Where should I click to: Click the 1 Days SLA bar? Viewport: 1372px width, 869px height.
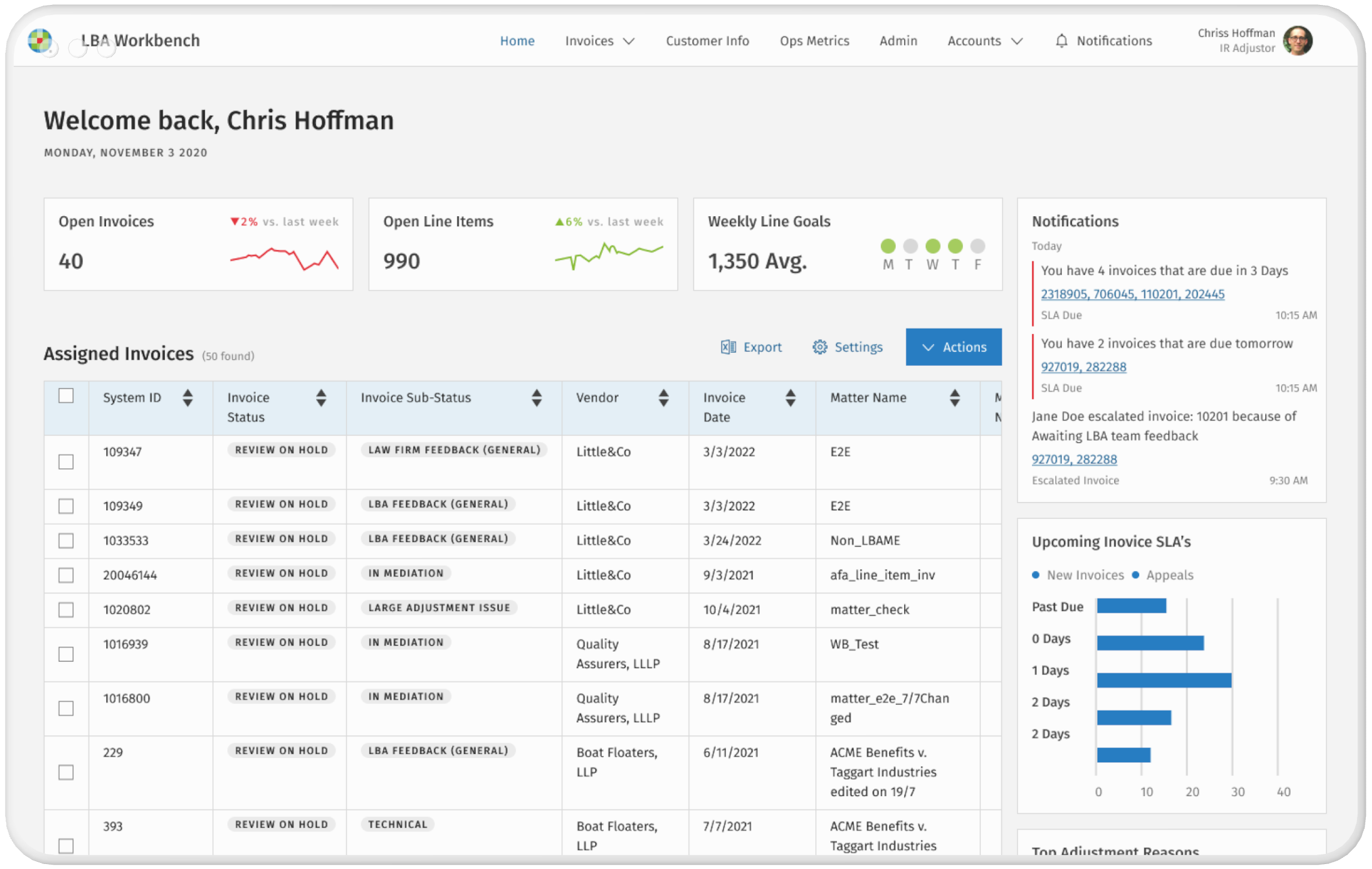[x=1164, y=680]
